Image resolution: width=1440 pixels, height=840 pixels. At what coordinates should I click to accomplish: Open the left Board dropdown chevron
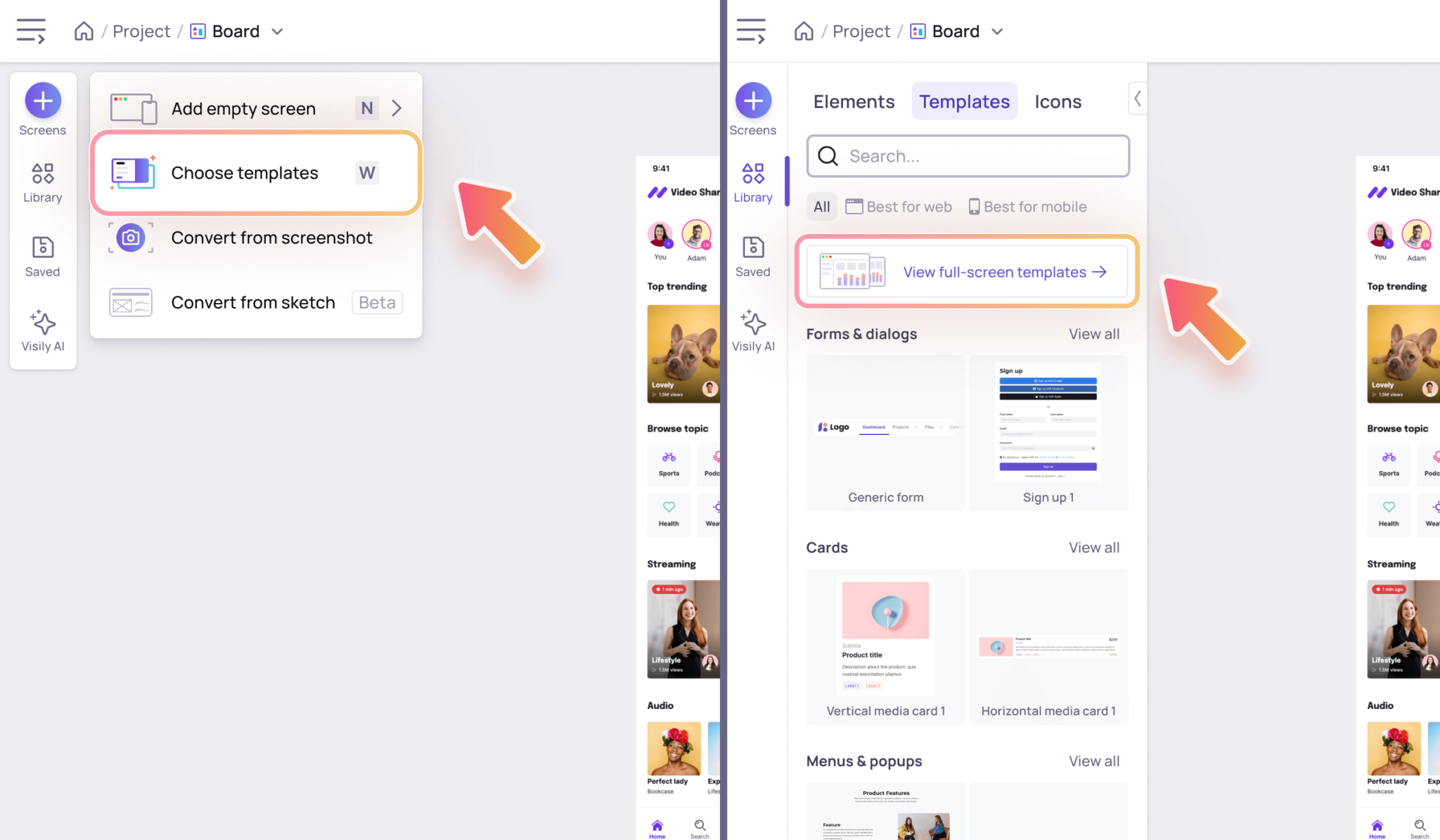point(277,32)
